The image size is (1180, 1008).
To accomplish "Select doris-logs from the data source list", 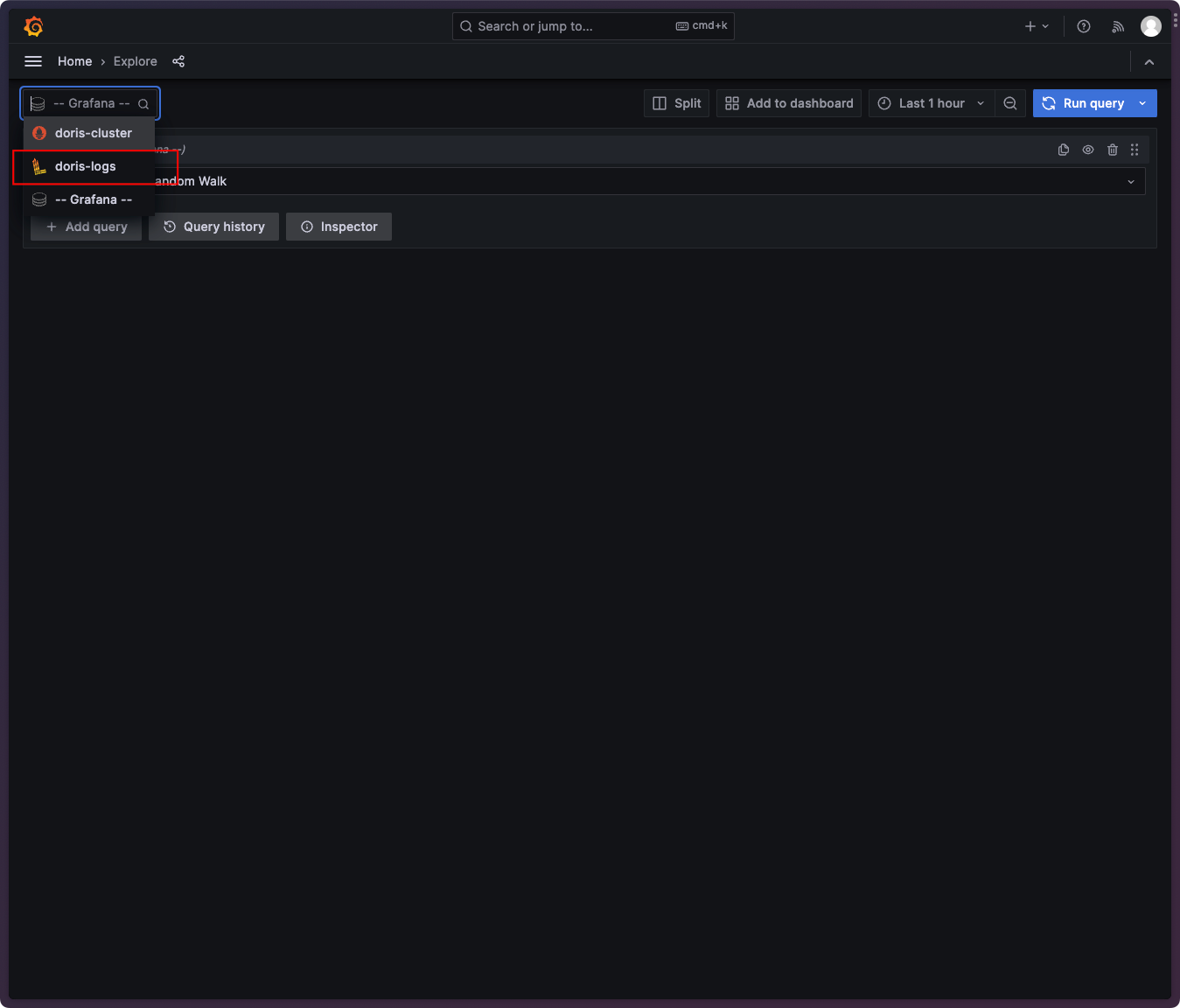I will [x=85, y=166].
